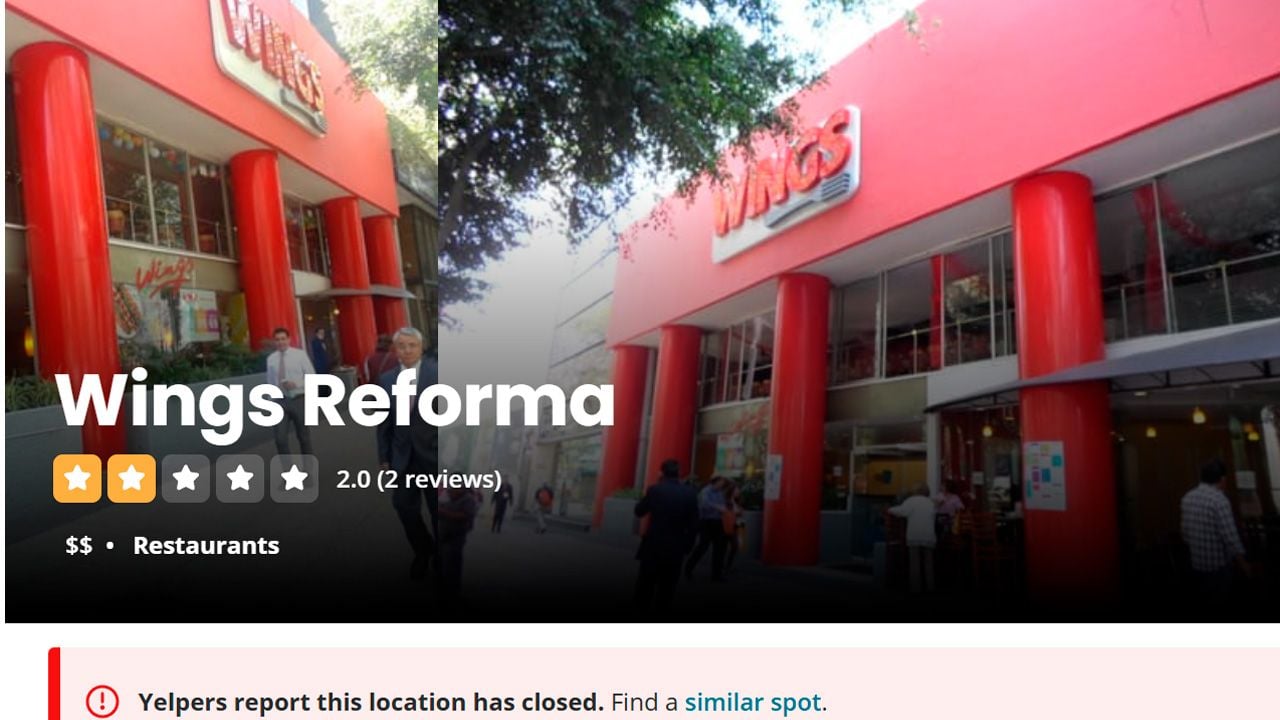Click the bullet separator beside Restaurants
This screenshot has height=720, width=1280.
tap(110, 546)
